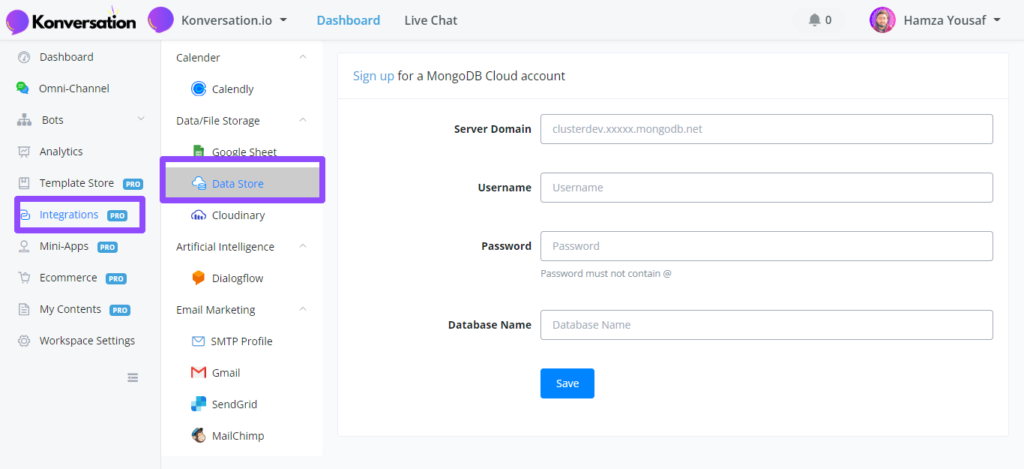Click the Gmail envelope icon
This screenshot has width=1024, height=469.
coord(199,372)
